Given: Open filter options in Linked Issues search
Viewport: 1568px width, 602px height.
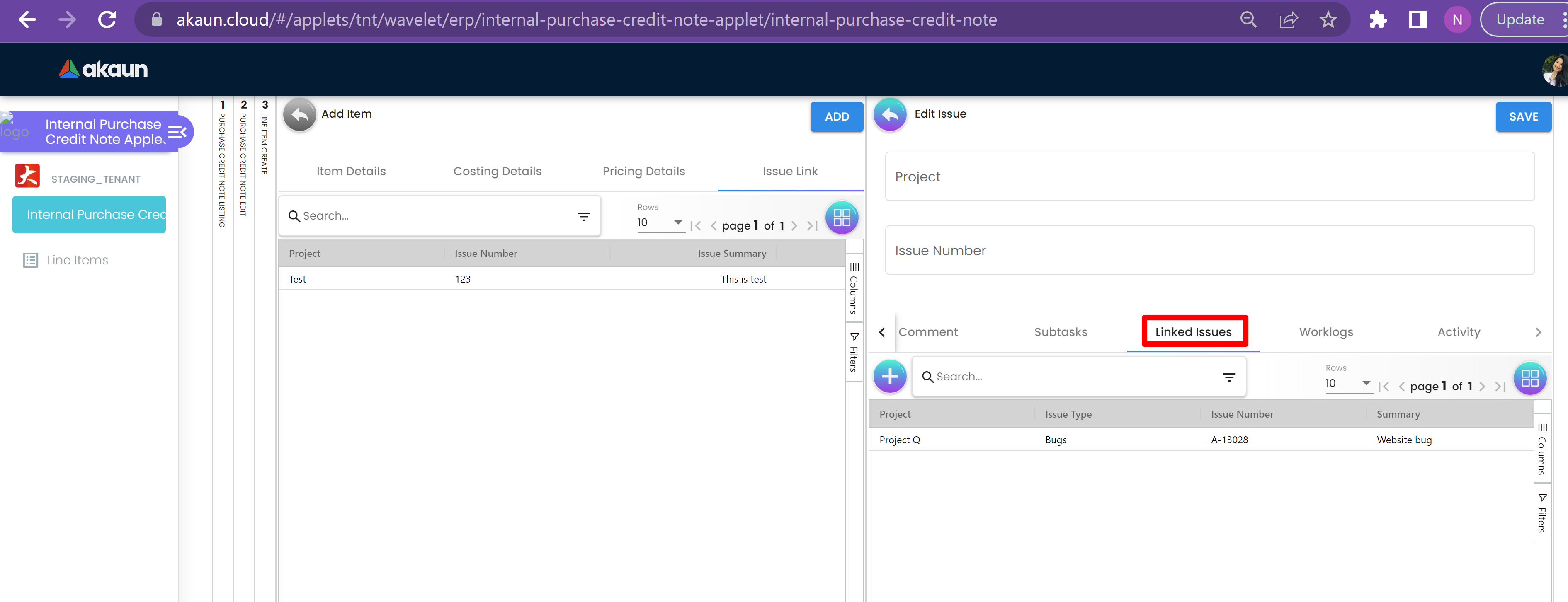Looking at the screenshot, I should click(x=1229, y=377).
